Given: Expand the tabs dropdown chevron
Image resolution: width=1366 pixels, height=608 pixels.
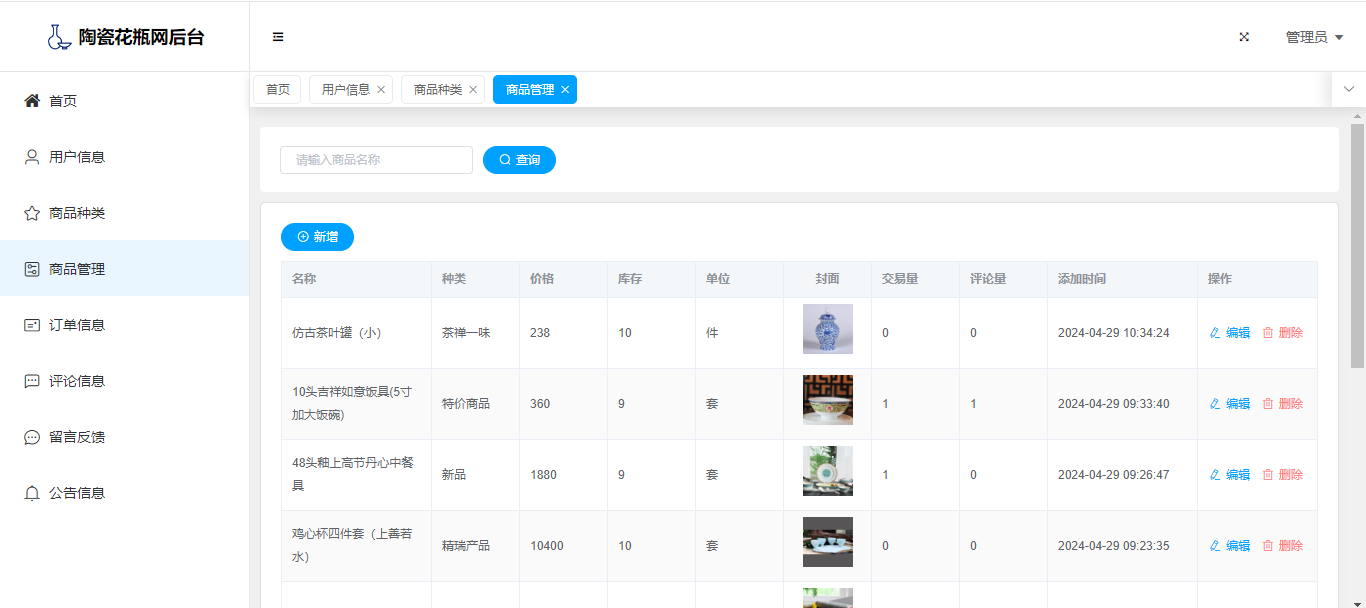Looking at the screenshot, I should pos(1348,89).
